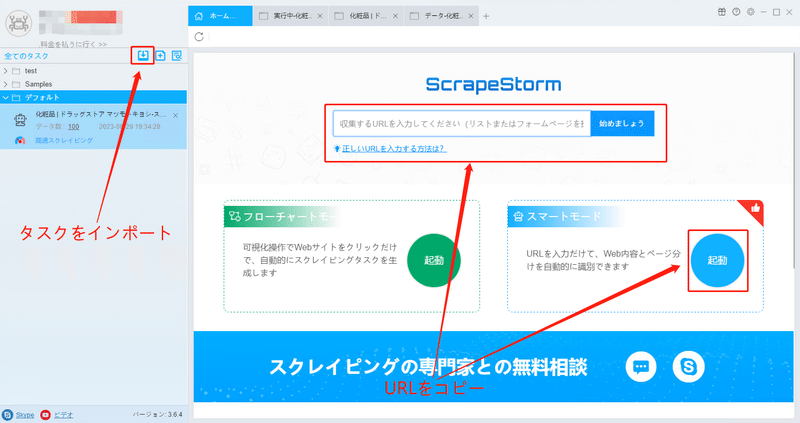This screenshot has width=800, height=423.
Task: Open the Skype icon on the banner
Action: click(x=688, y=366)
